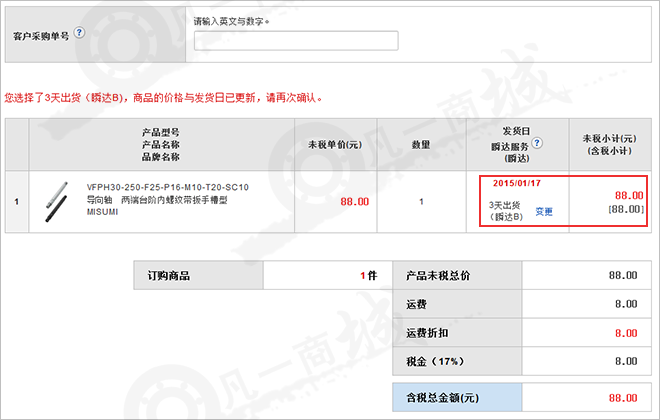Click the red unit price 88.00 in product row
The height and width of the screenshot is (420, 660).
point(354,201)
